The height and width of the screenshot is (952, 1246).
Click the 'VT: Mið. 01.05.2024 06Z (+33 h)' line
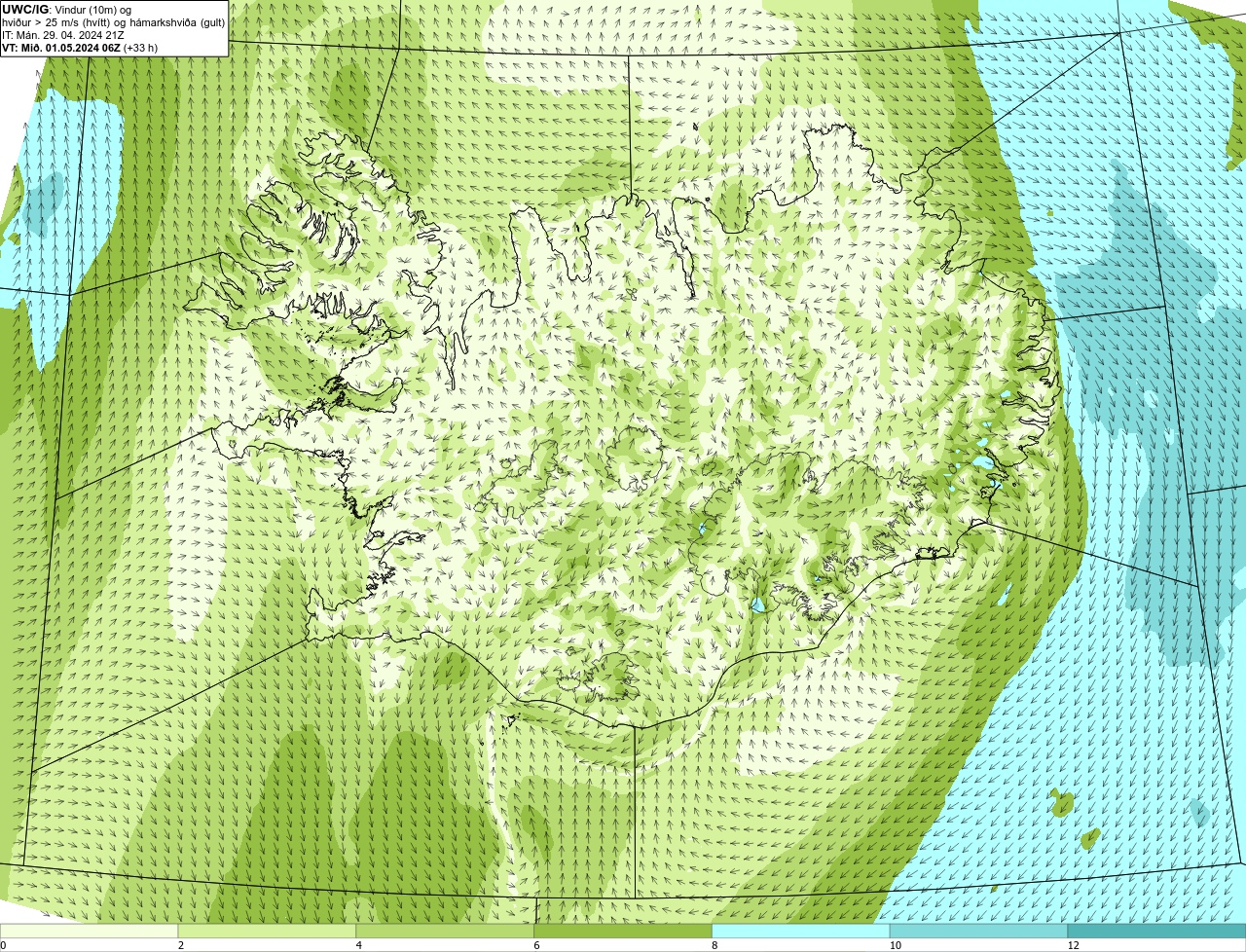80,48
